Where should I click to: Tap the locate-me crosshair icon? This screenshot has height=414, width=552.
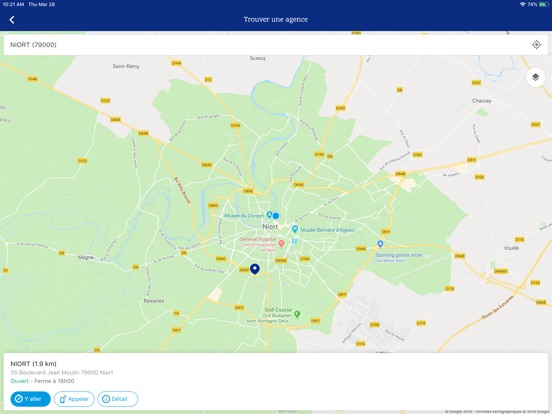pos(536,45)
